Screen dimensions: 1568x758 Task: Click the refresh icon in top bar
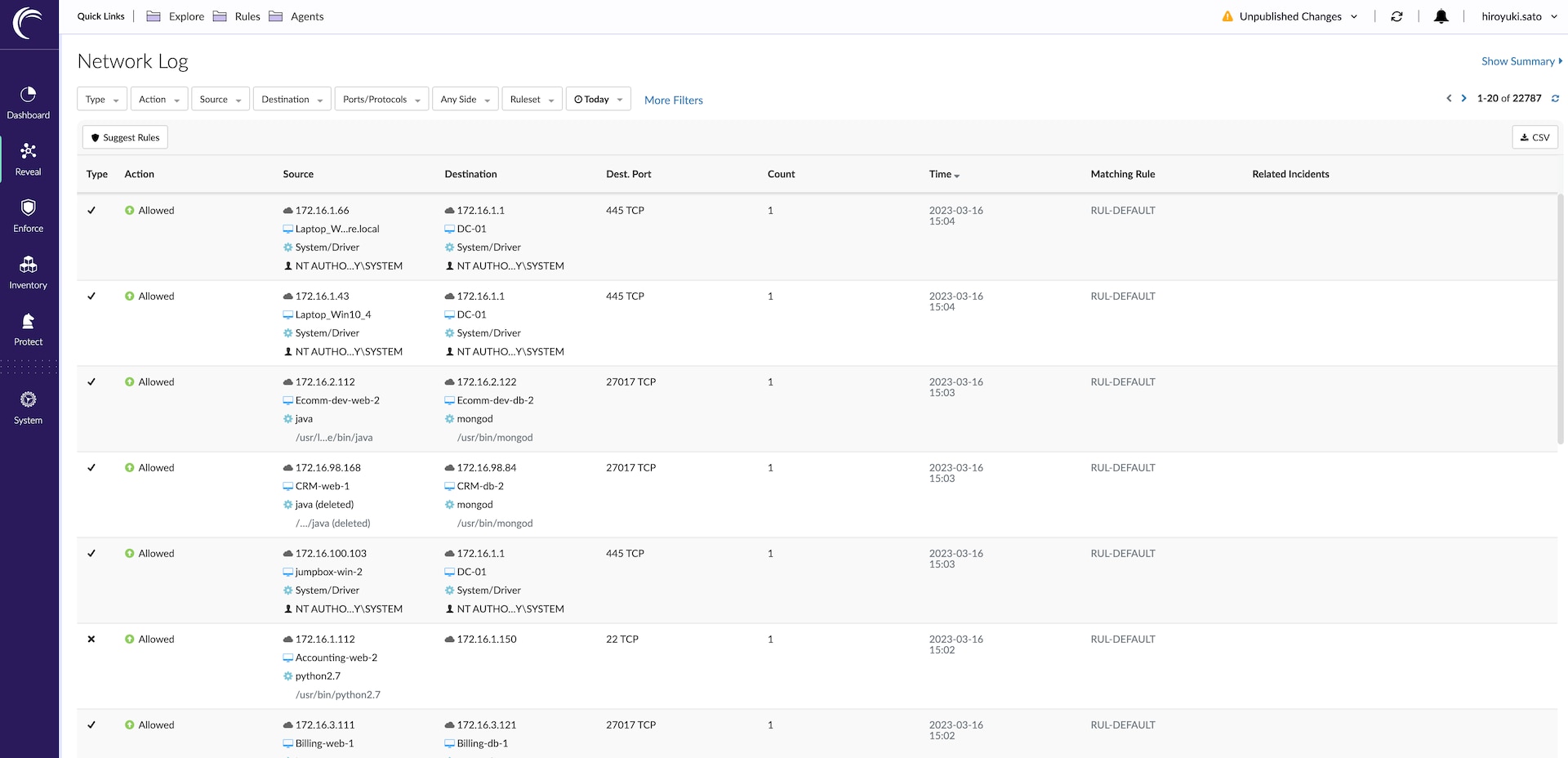coord(1396,16)
